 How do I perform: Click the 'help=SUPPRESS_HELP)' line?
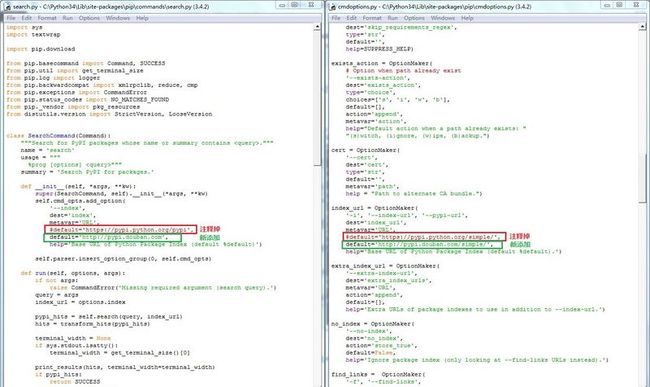click(380, 49)
